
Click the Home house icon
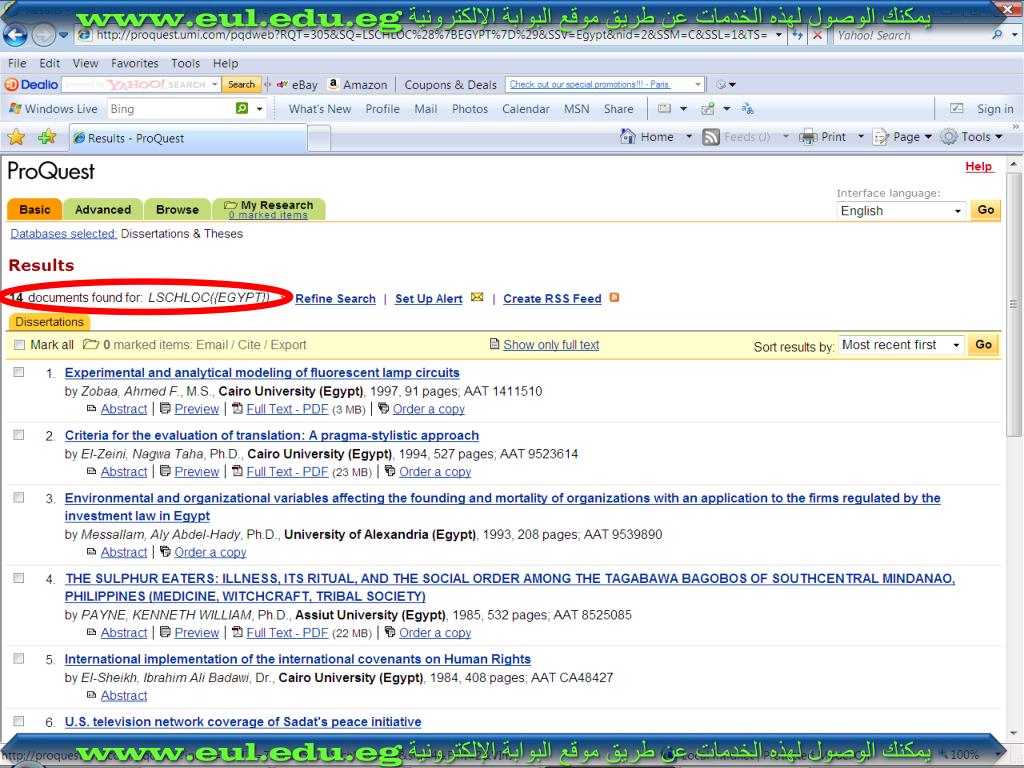click(628, 136)
